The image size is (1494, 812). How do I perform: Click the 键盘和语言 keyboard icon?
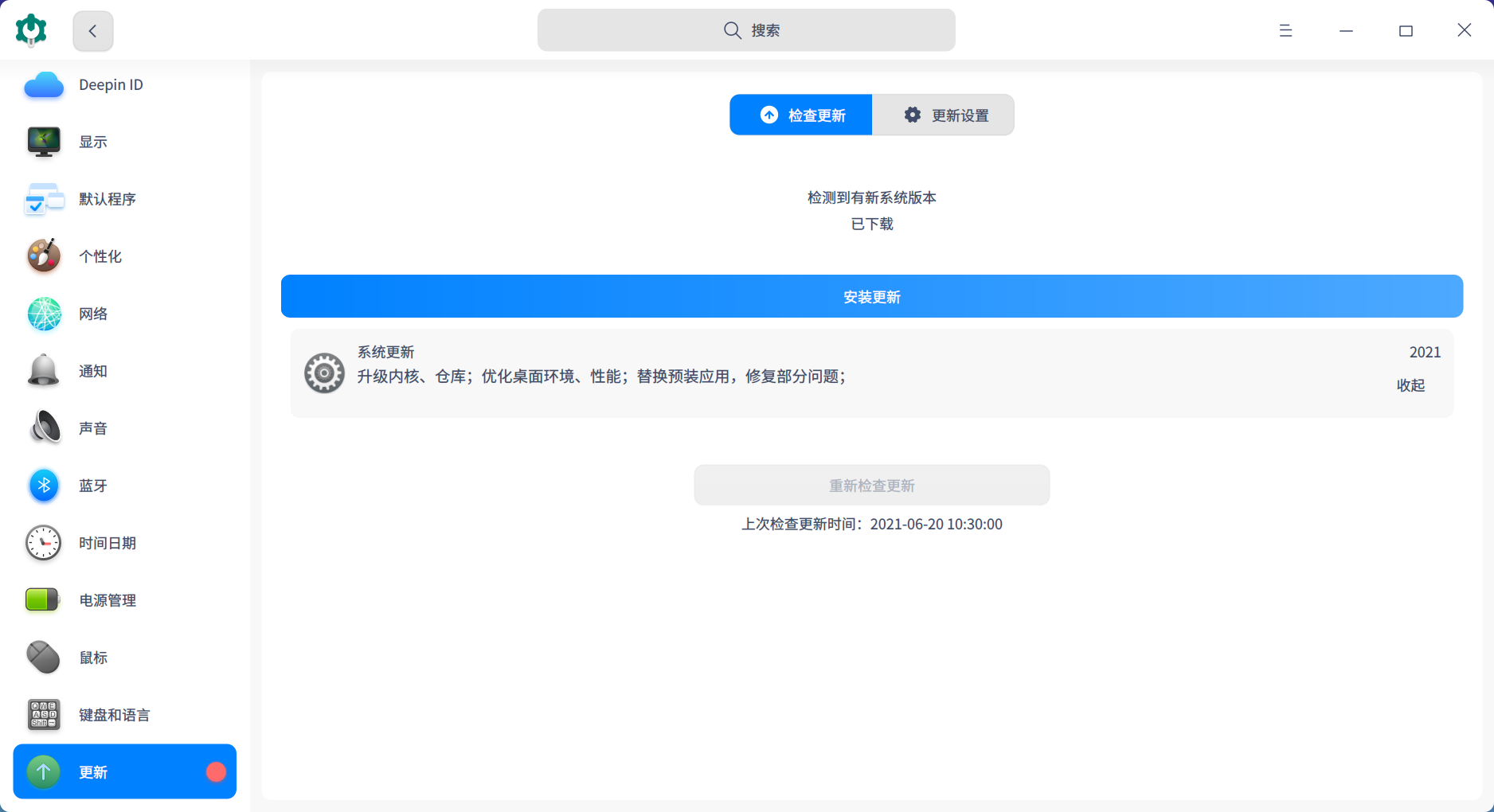pos(44,715)
